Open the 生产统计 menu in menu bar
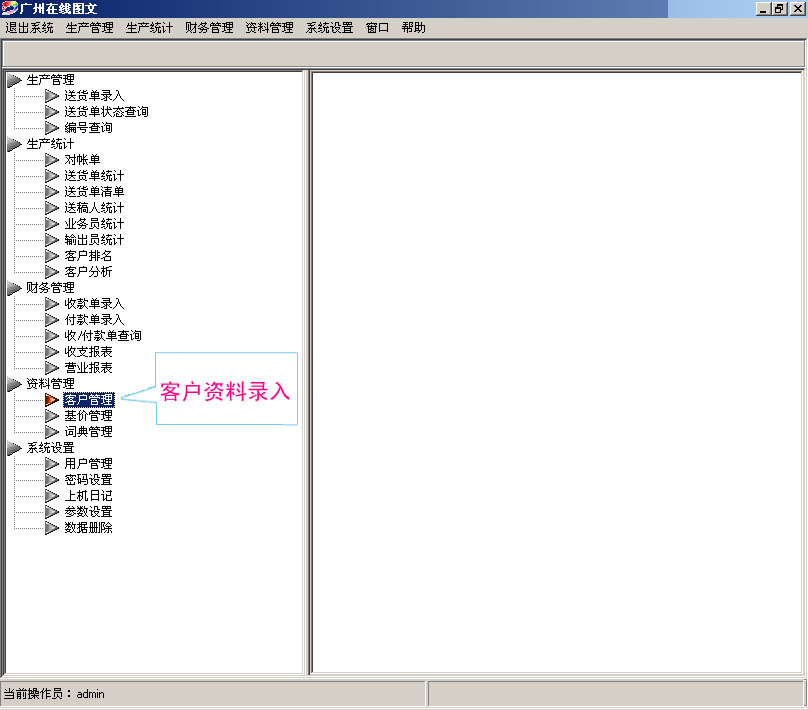The height and width of the screenshot is (710, 808). point(149,28)
